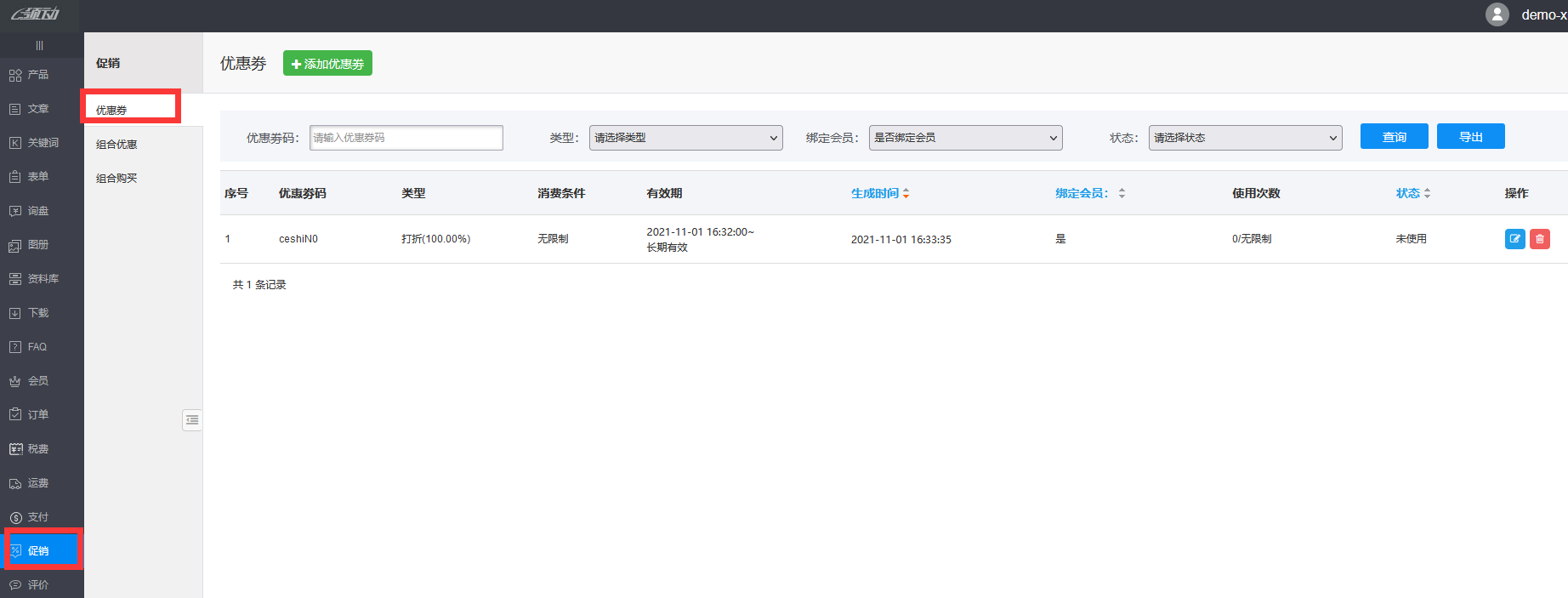
Task: Click the submenu collapse panel icon
Action: pyautogui.click(x=192, y=419)
